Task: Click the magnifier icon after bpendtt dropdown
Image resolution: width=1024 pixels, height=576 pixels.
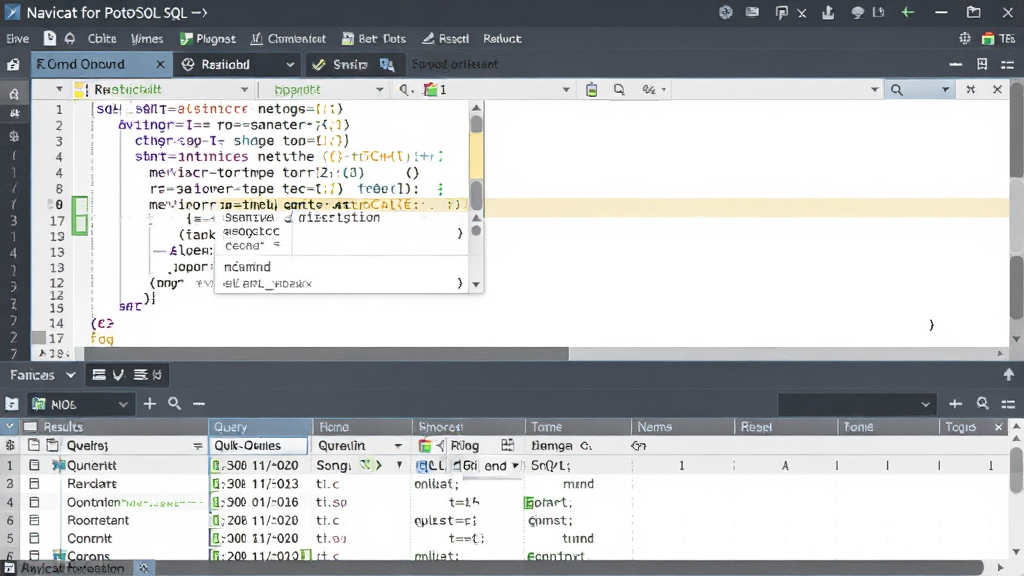Action: pos(405,89)
